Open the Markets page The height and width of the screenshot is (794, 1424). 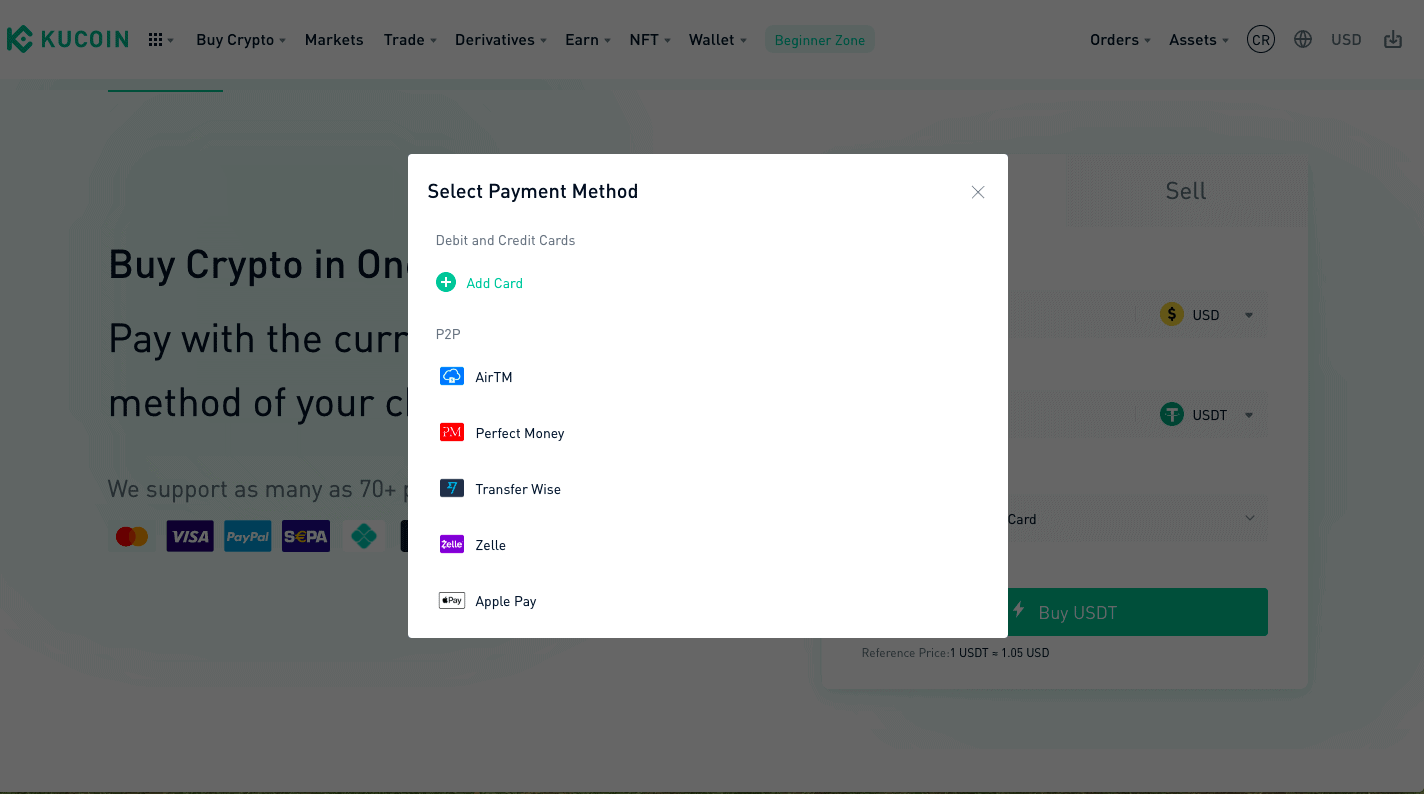pos(334,40)
